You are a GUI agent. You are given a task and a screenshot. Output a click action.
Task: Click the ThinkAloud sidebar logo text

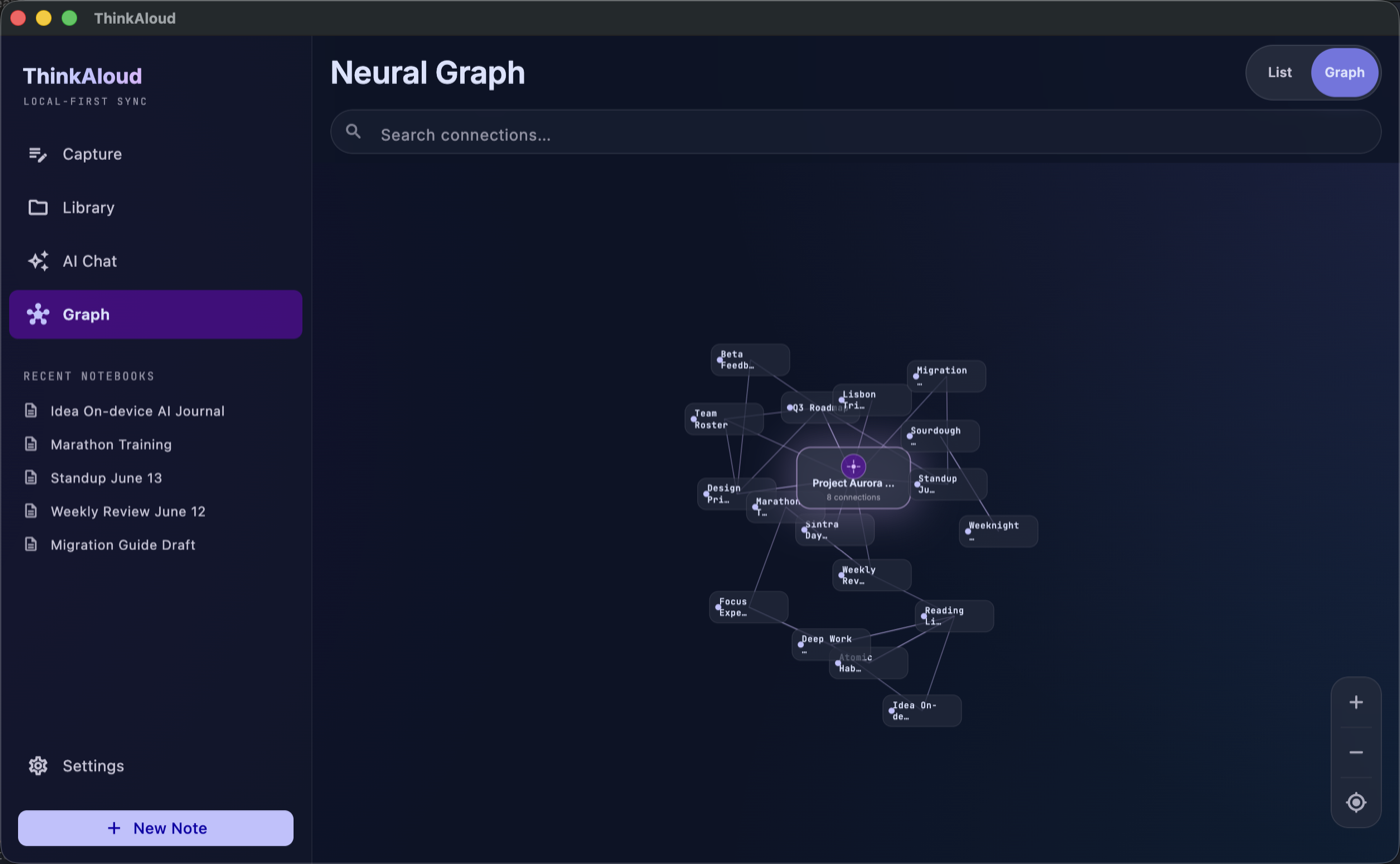click(82, 76)
